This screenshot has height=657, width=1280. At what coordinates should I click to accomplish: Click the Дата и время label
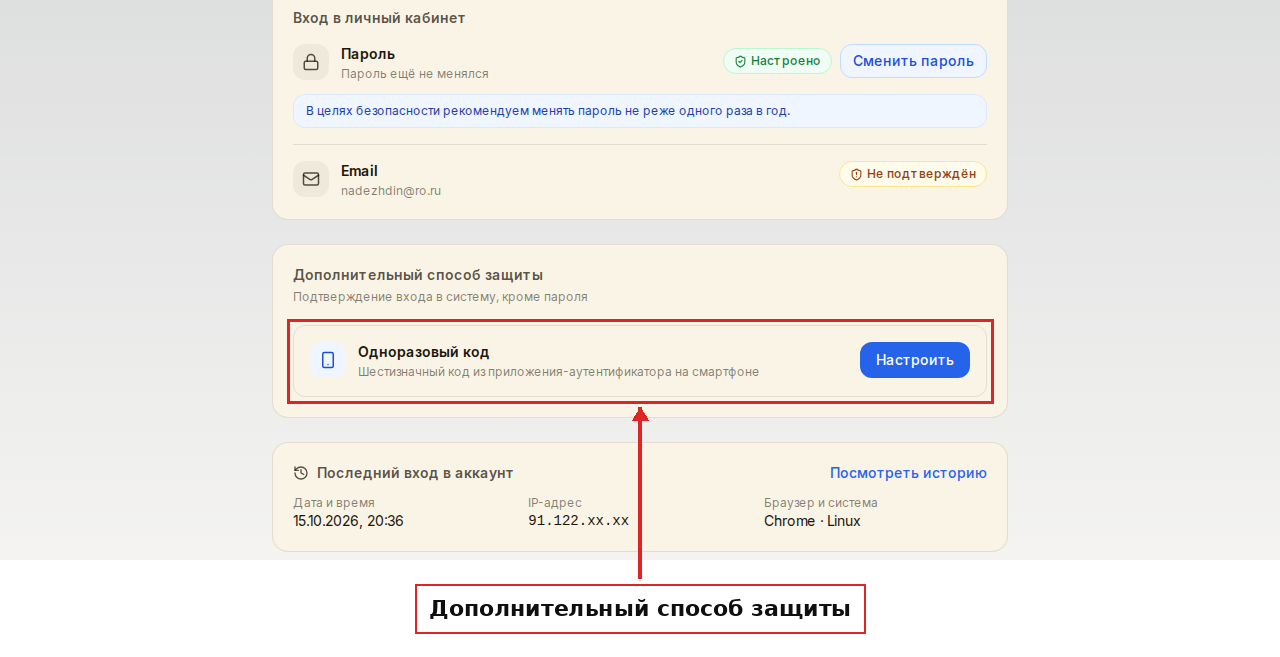click(x=334, y=503)
